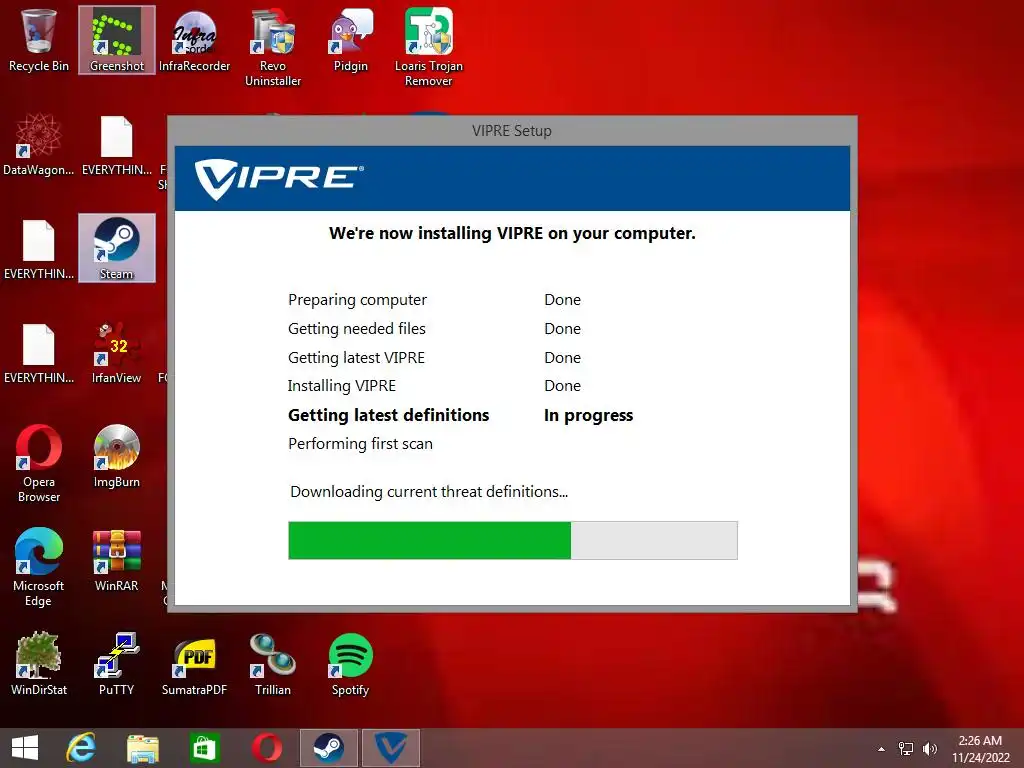
Task: Open the clock showing 2:26 AM
Action: (x=980, y=749)
